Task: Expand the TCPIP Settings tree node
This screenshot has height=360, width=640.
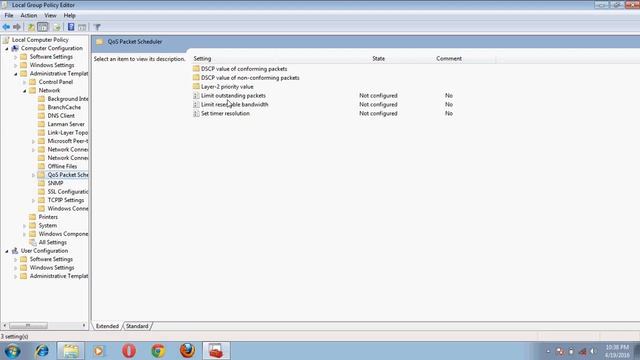Action: pyautogui.click(x=33, y=200)
